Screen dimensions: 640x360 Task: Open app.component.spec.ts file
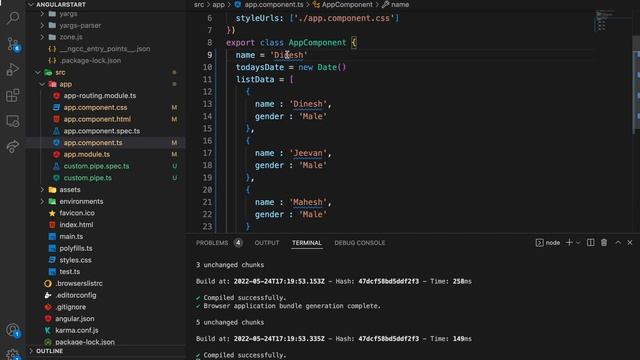(102, 131)
